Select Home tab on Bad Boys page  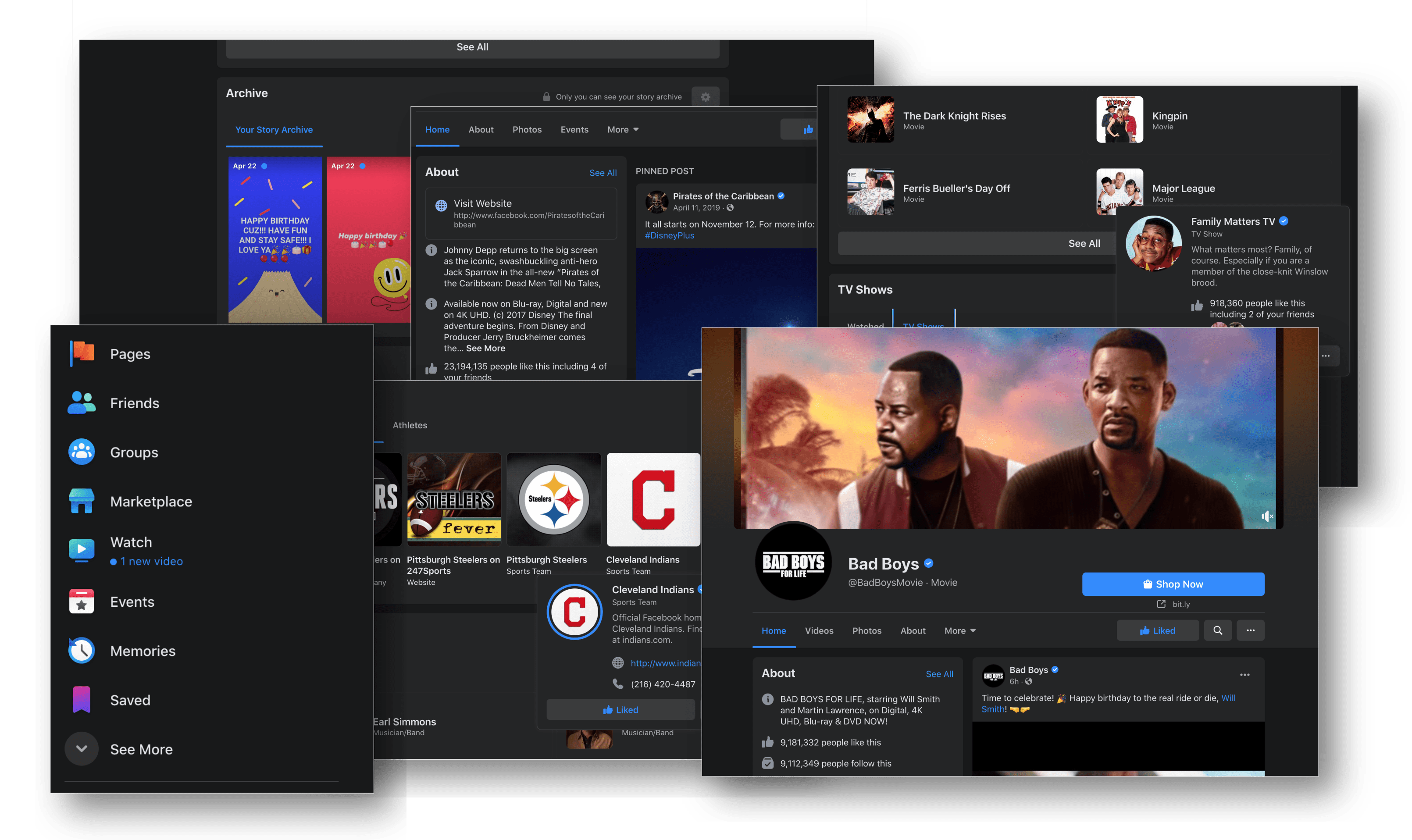coord(774,631)
